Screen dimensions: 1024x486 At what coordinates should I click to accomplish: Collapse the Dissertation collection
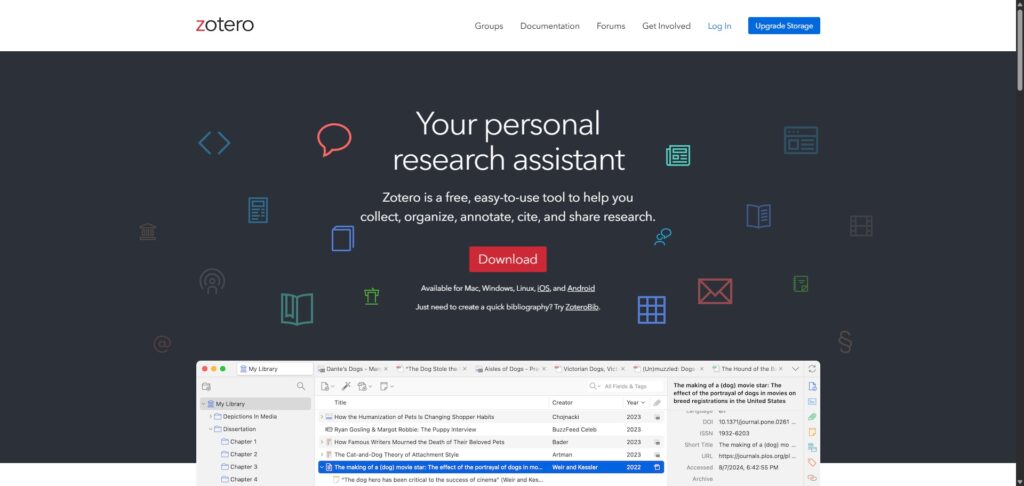point(210,429)
